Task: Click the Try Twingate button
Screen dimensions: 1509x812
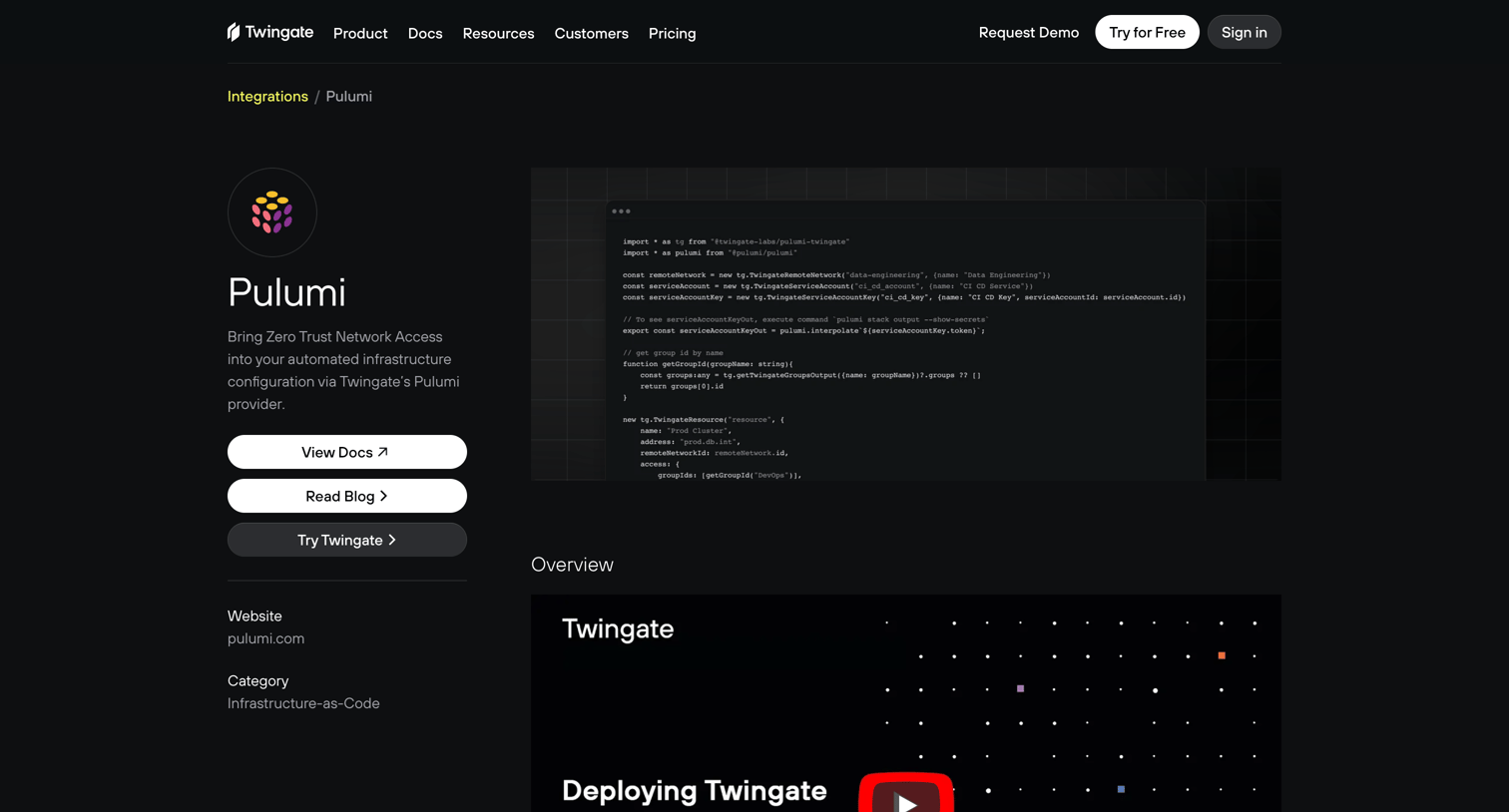Action: click(347, 540)
